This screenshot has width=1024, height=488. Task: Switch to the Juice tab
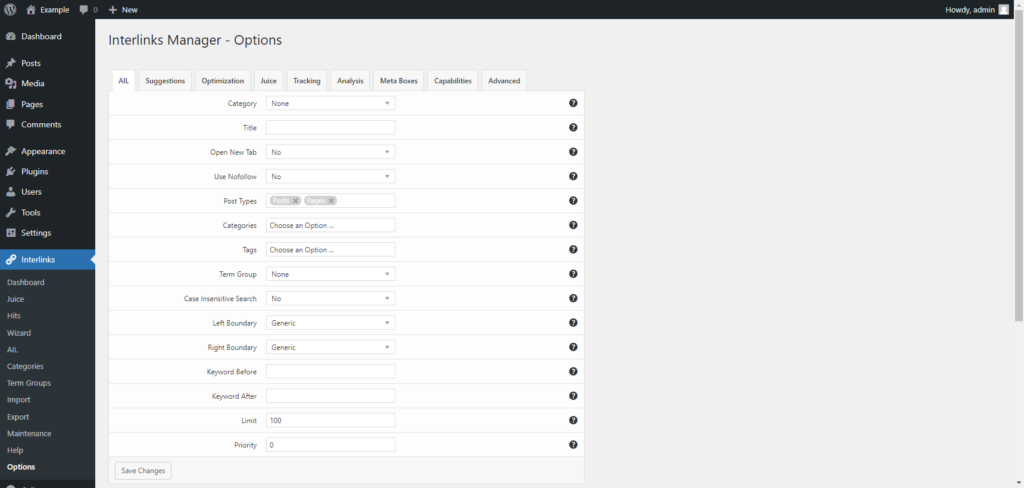(x=268, y=80)
